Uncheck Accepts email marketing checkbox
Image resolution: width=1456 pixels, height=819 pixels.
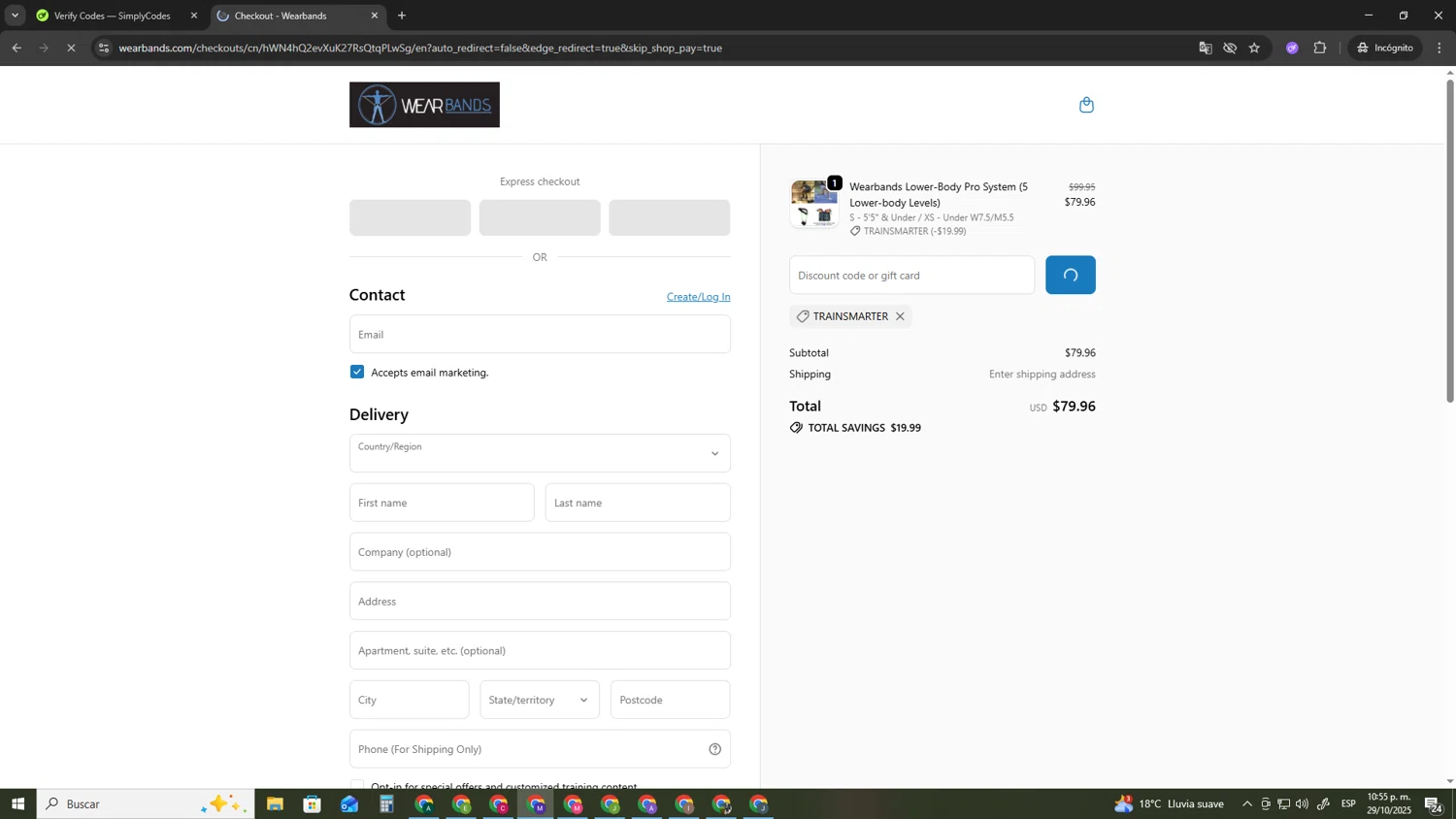coord(357,372)
